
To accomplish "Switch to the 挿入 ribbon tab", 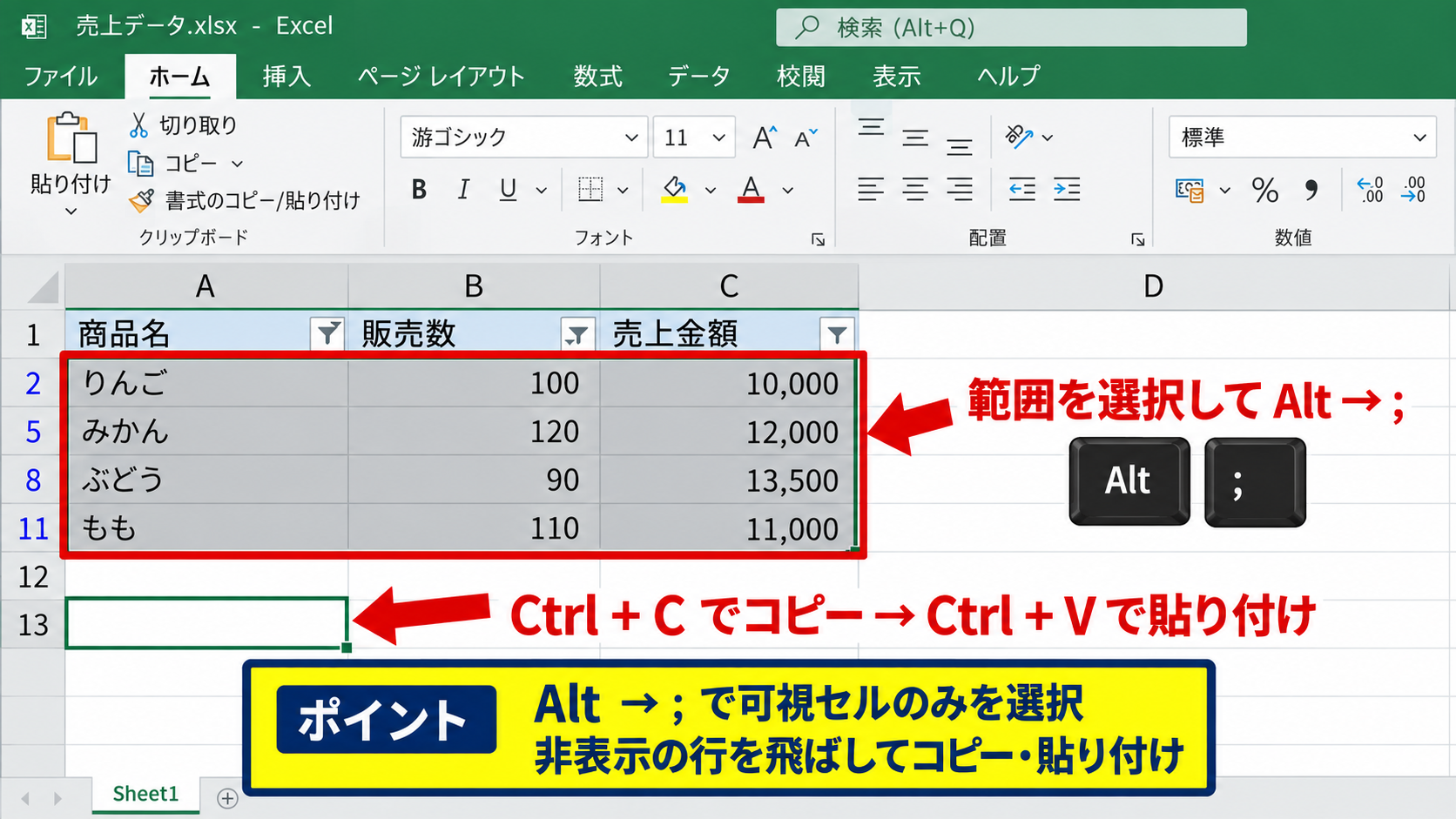I will (x=286, y=77).
